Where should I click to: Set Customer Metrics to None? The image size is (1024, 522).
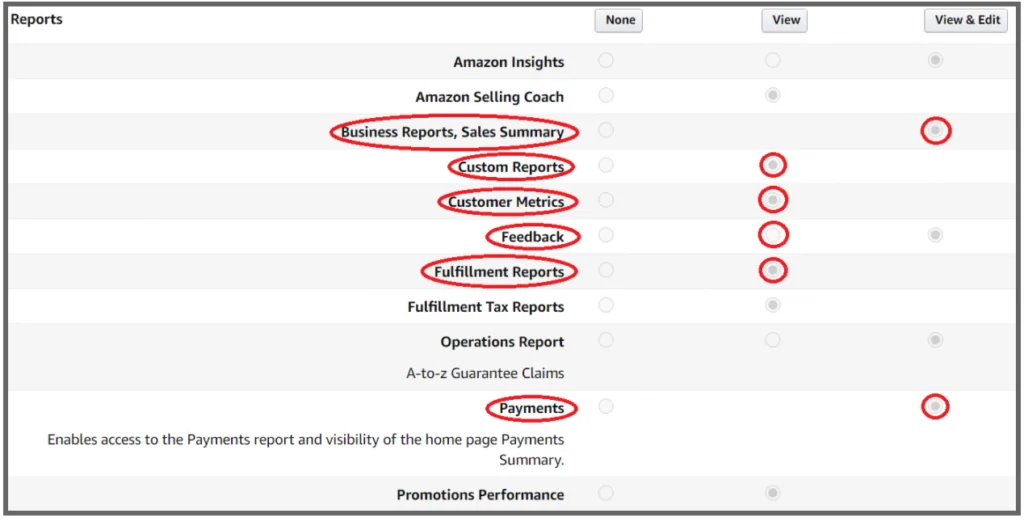(x=606, y=200)
